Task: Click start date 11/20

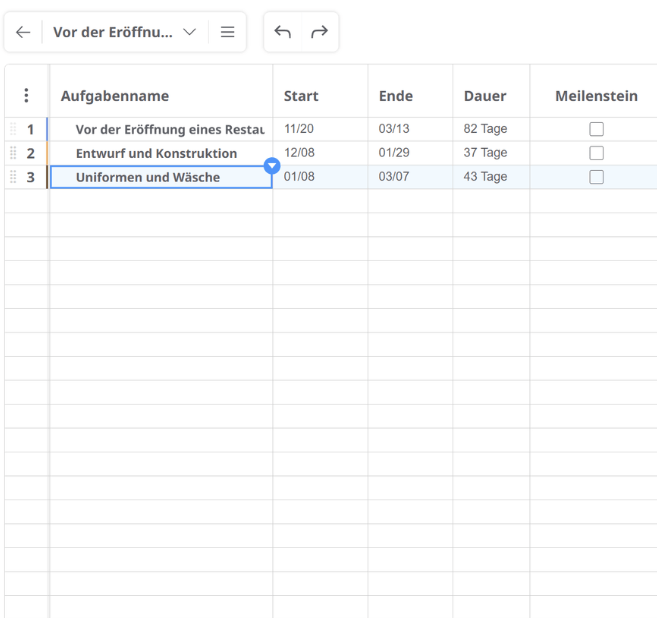Action: (299, 129)
